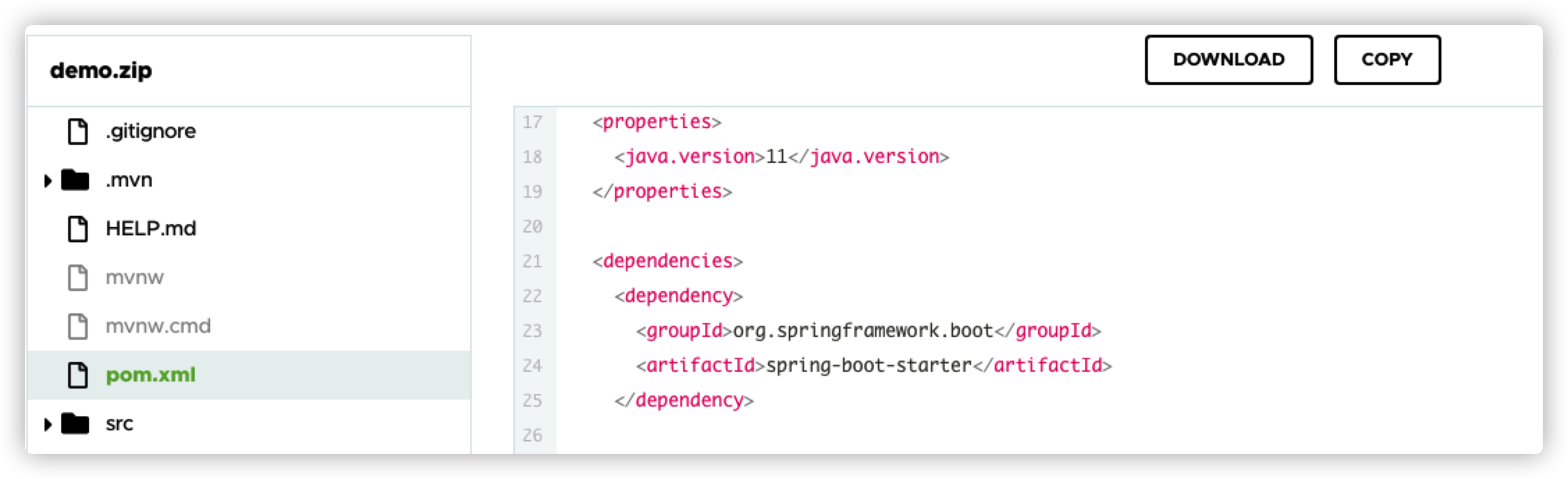Click the opening properties tag
Viewport: 1568px width, 479px height.
tap(657, 123)
